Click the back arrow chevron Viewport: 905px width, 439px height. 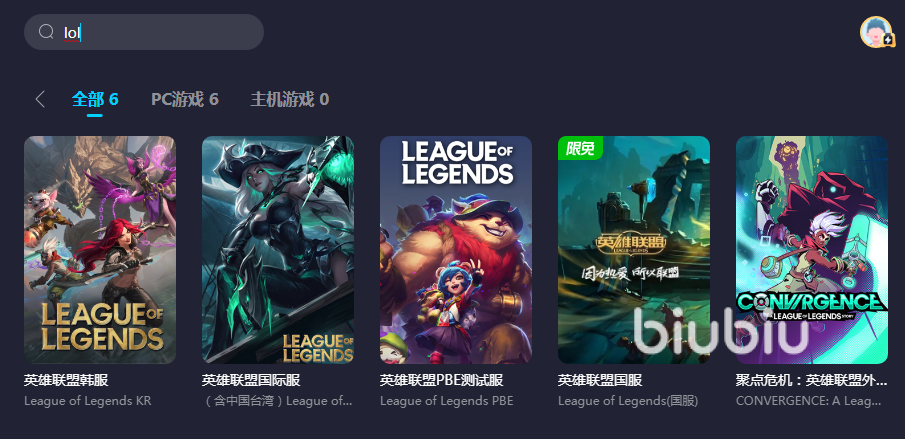click(40, 99)
